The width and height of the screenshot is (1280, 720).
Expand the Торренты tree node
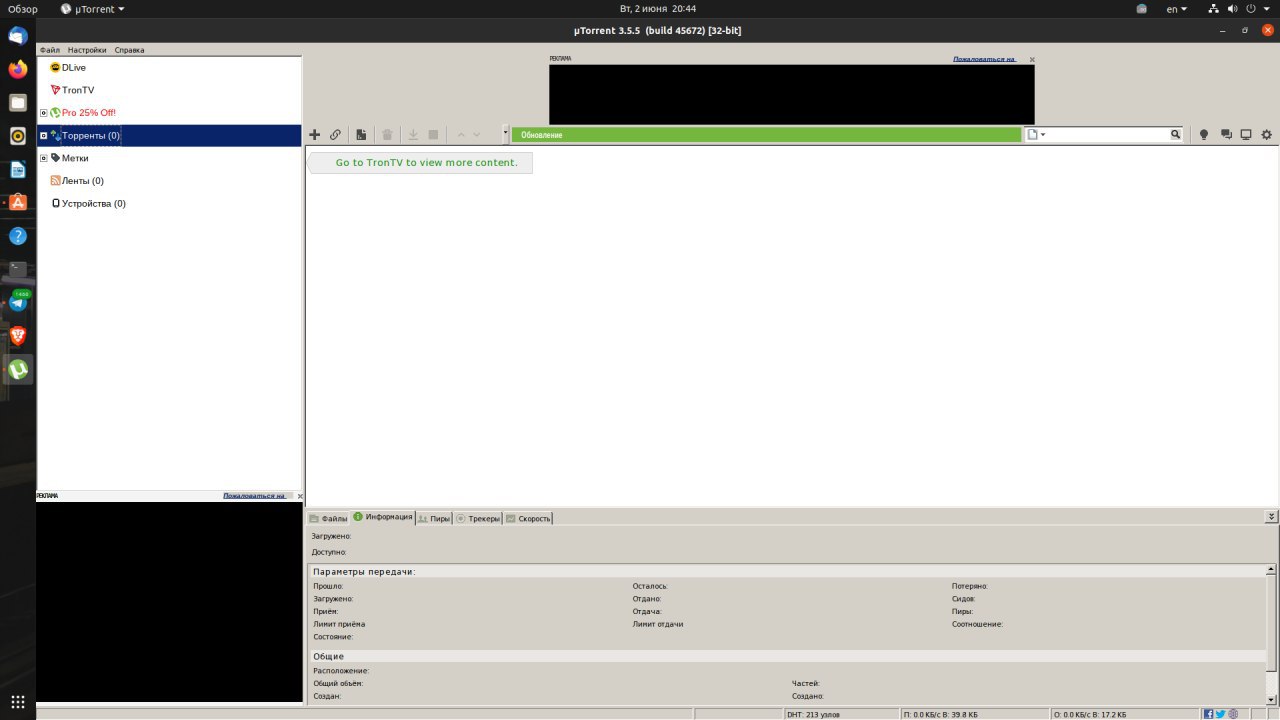43,135
